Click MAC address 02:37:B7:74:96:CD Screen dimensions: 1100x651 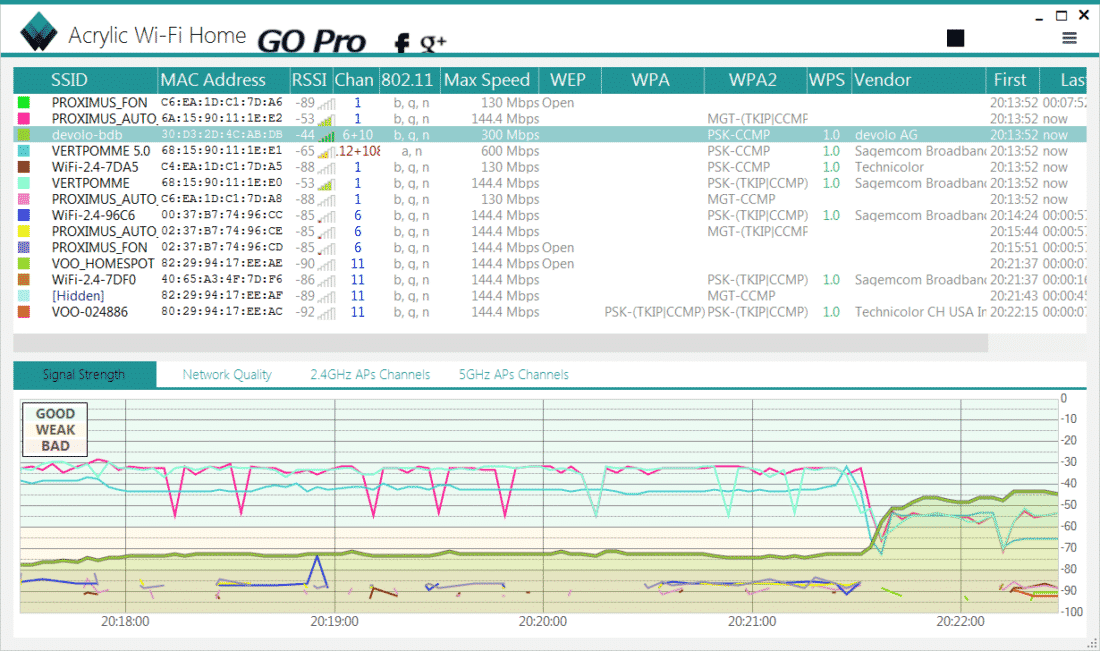click(222, 248)
